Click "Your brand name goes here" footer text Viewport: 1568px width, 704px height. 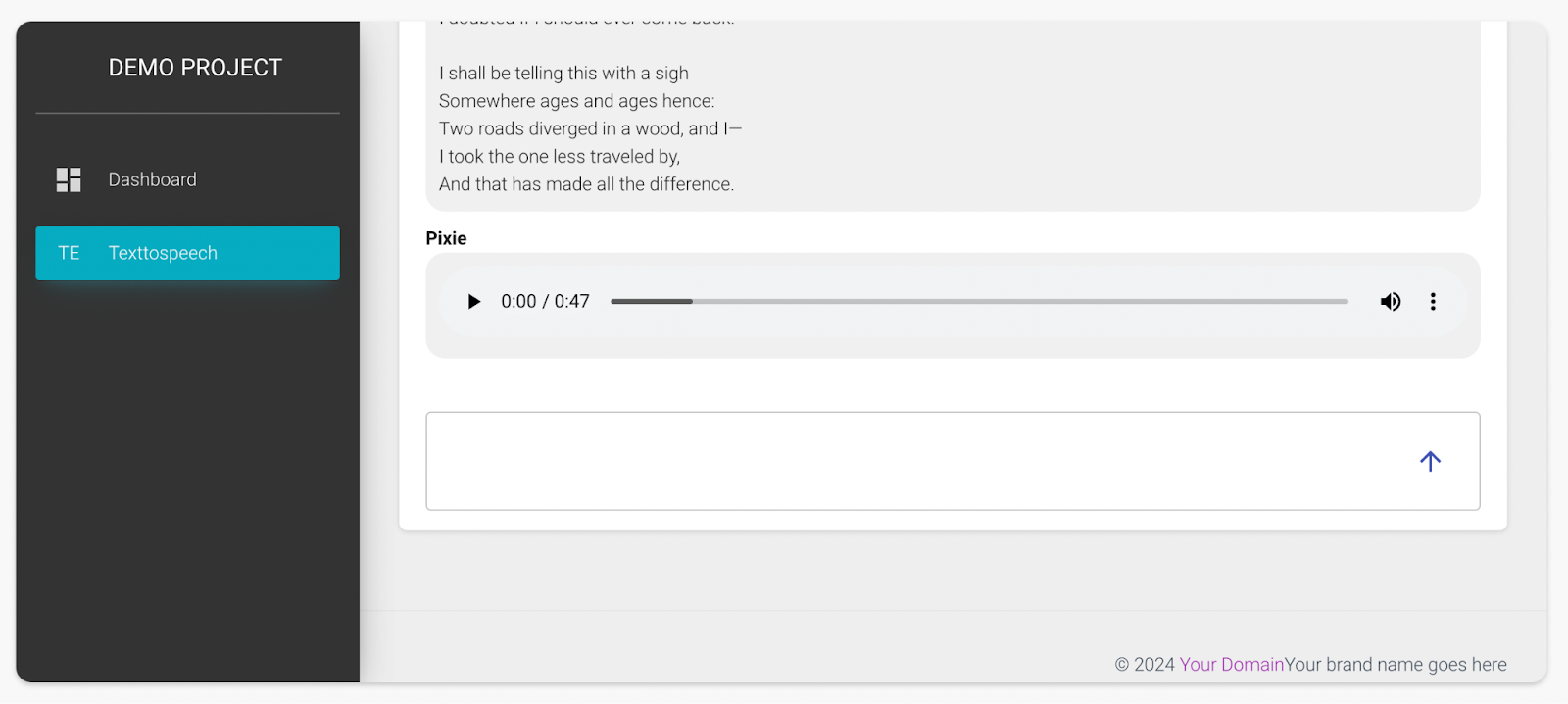click(1396, 665)
